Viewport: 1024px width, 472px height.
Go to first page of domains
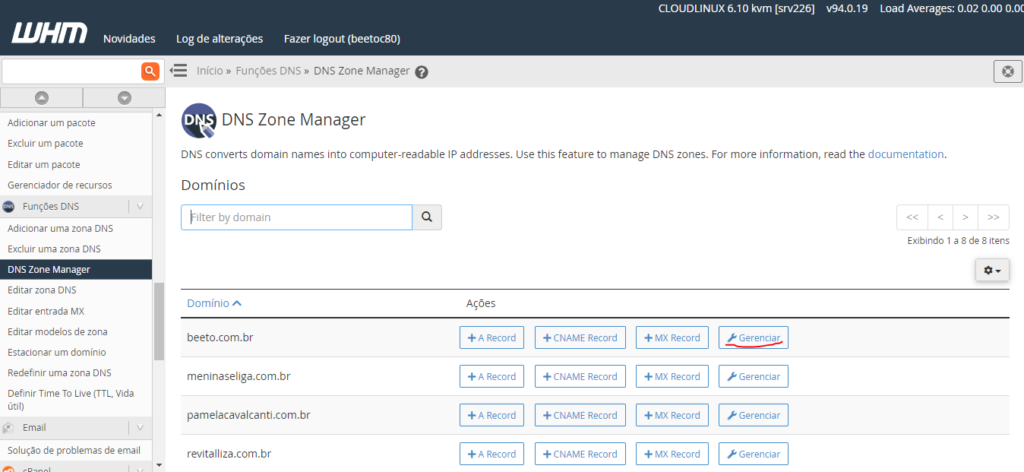click(x=912, y=217)
